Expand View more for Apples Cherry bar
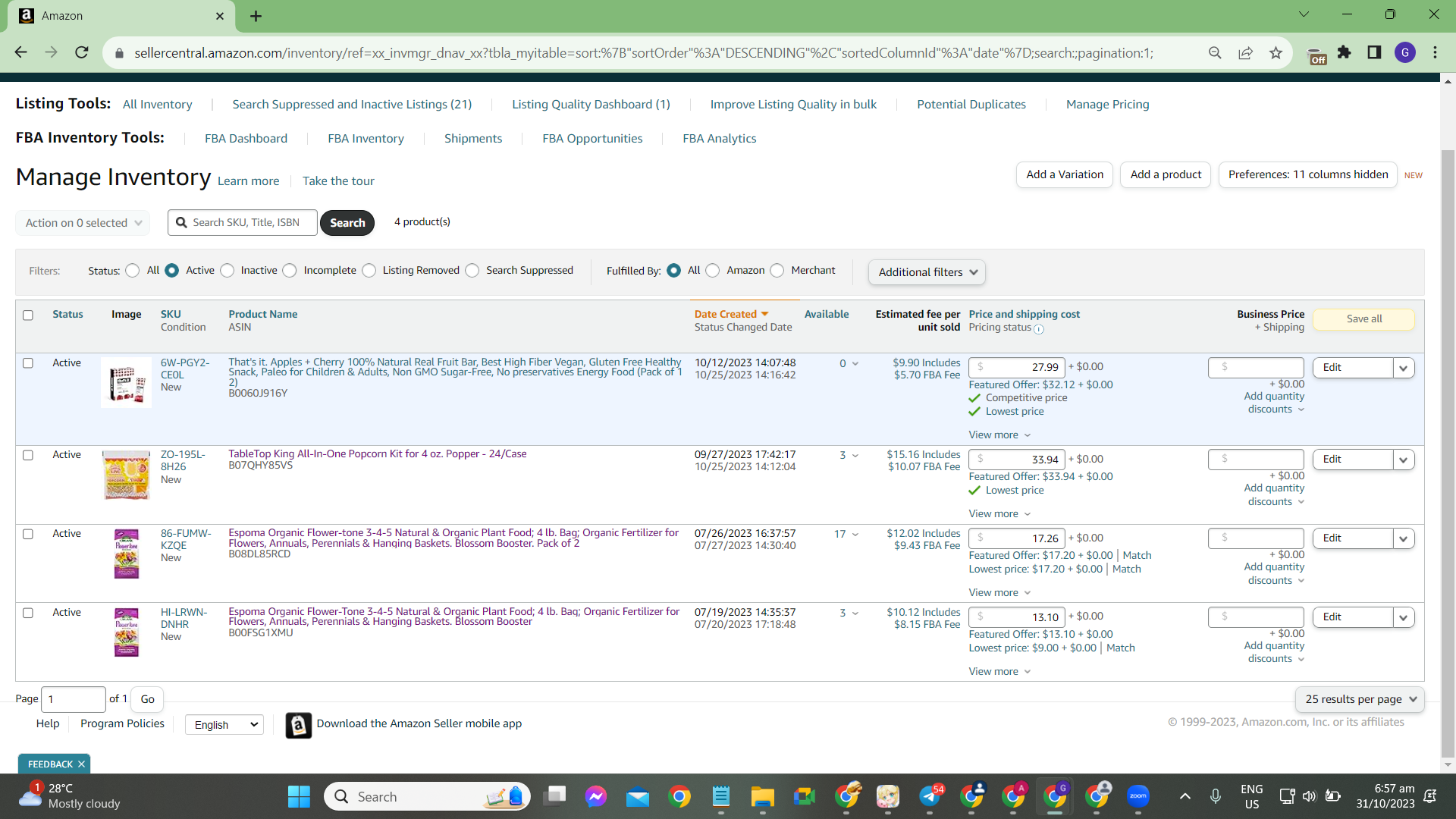Image resolution: width=1456 pixels, height=819 pixels. 999,435
